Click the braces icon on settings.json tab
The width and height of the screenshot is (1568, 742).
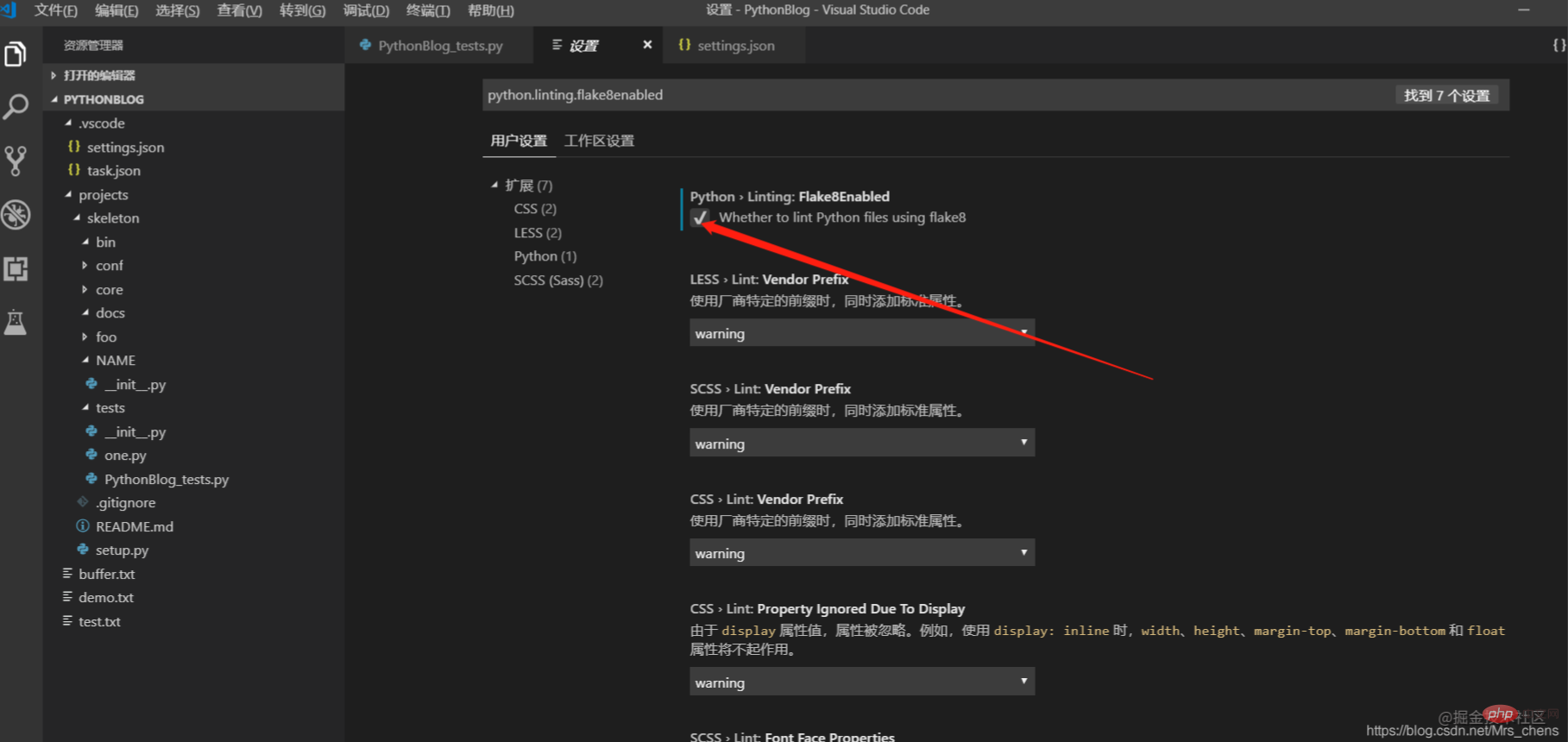pyautogui.click(x=684, y=45)
